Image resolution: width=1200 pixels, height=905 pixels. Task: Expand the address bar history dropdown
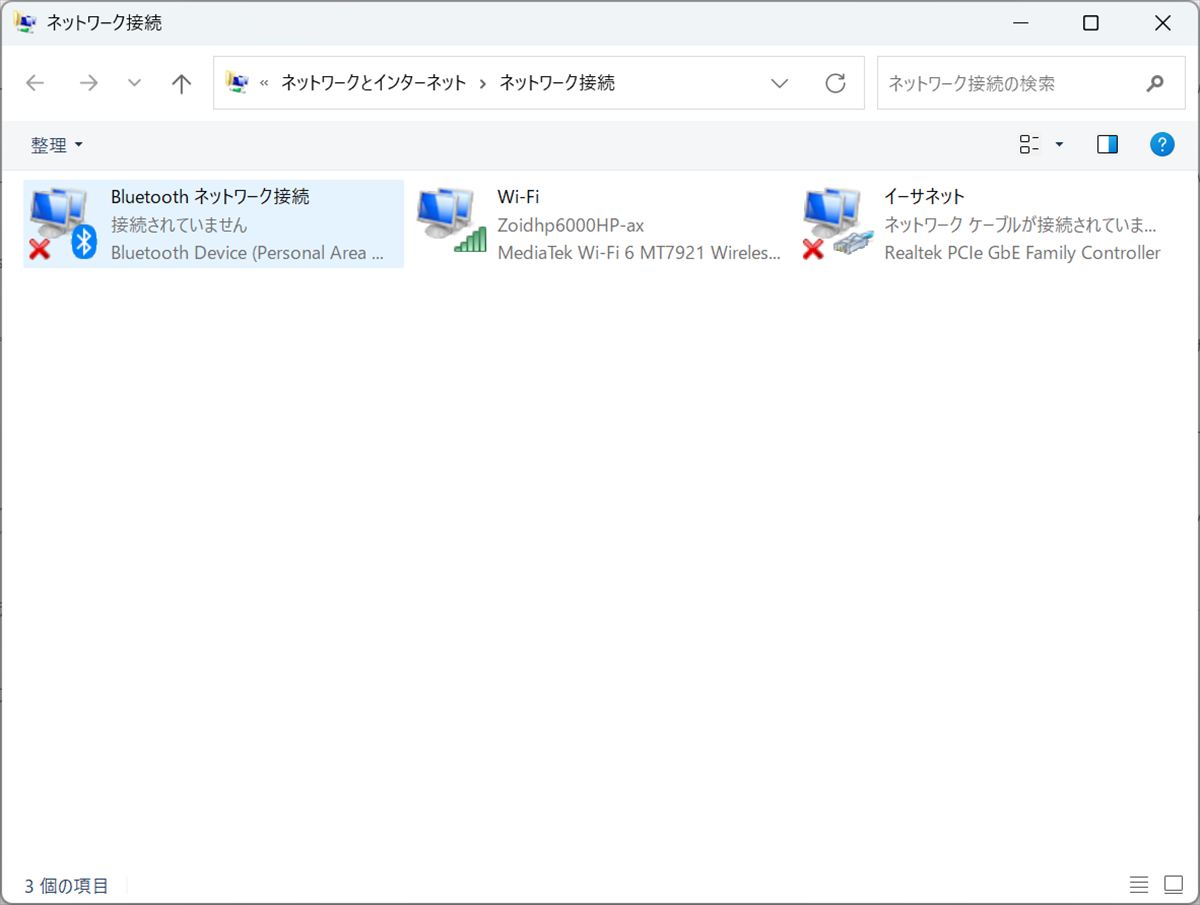coord(780,83)
